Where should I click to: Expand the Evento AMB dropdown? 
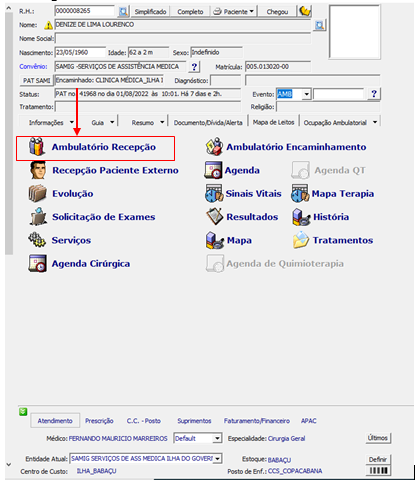(306, 94)
